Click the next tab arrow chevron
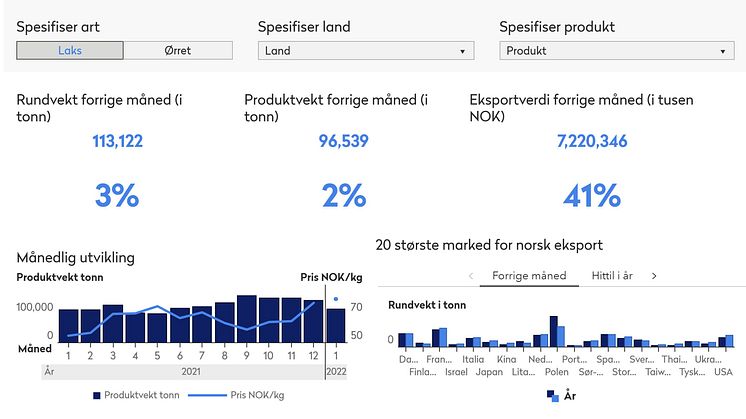Viewport: 746px width, 419px height. point(654,275)
